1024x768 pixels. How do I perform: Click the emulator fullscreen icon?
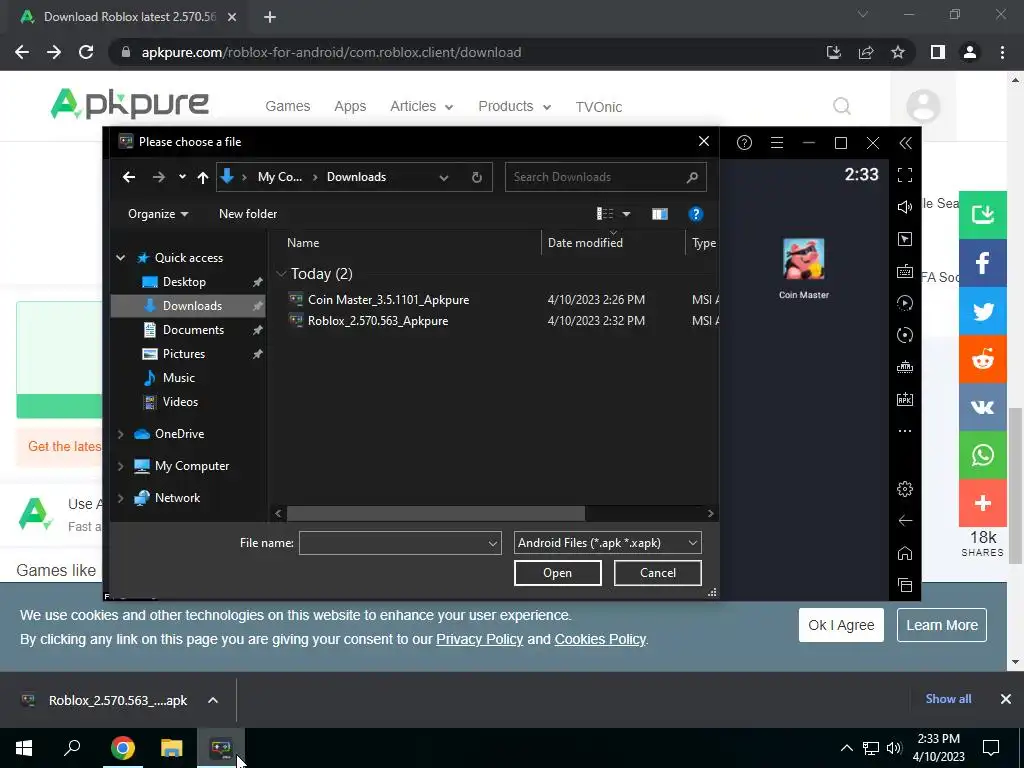click(x=904, y=175)
